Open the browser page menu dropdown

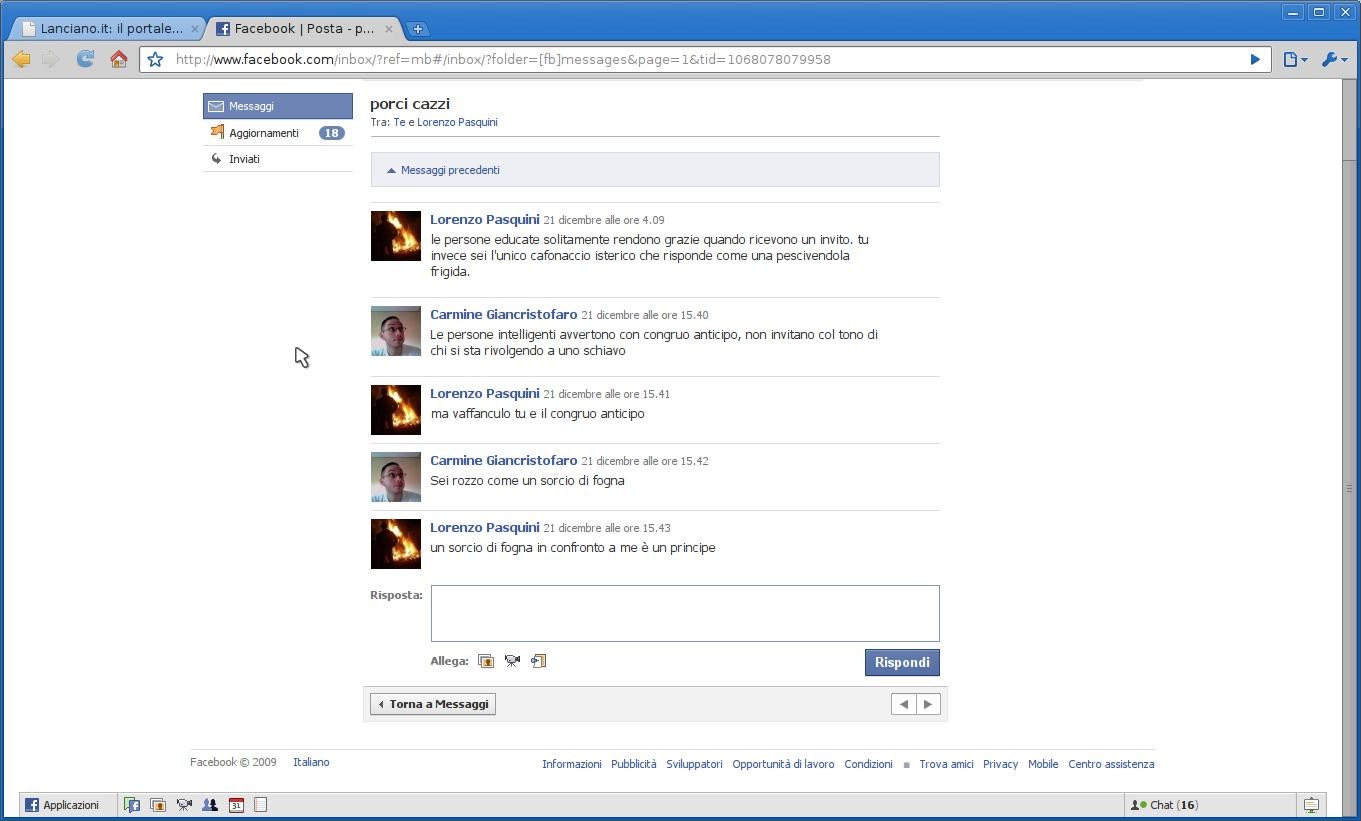(1294, 60)
